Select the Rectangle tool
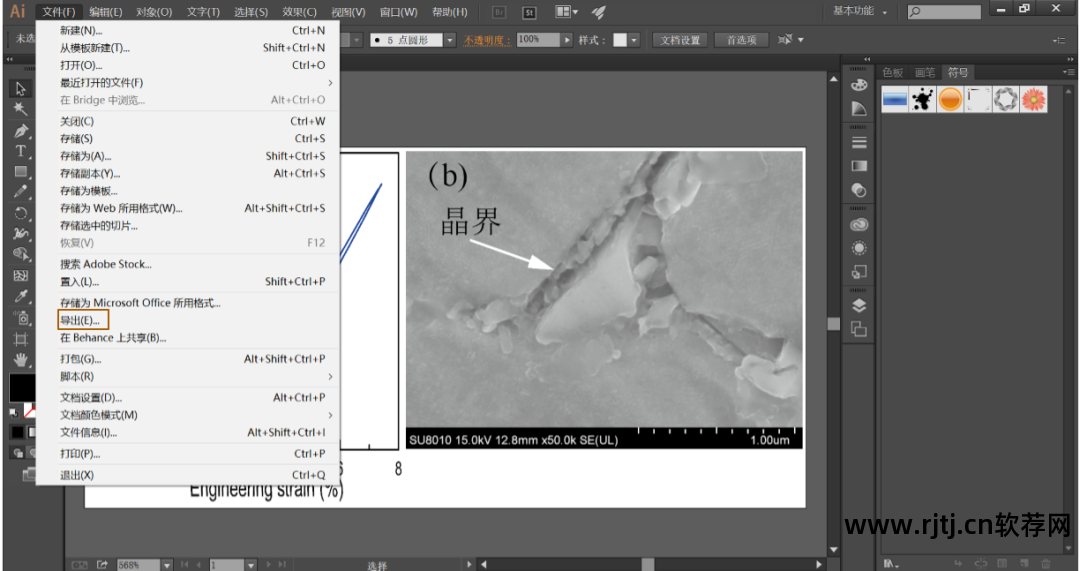This screenshot has height=571, width=1080. click(20, 171)
